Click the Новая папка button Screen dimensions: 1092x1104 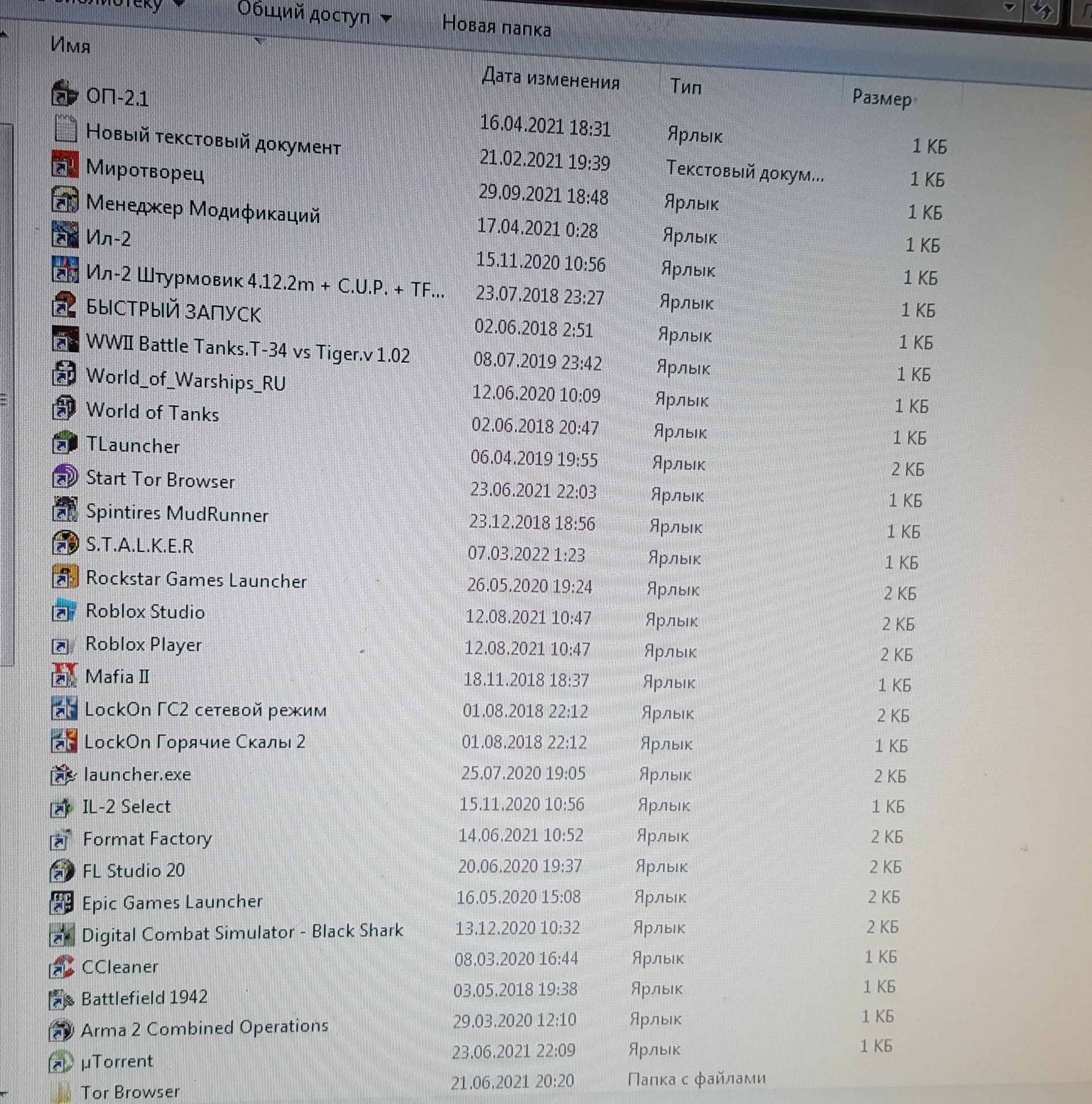pos(496,26)
